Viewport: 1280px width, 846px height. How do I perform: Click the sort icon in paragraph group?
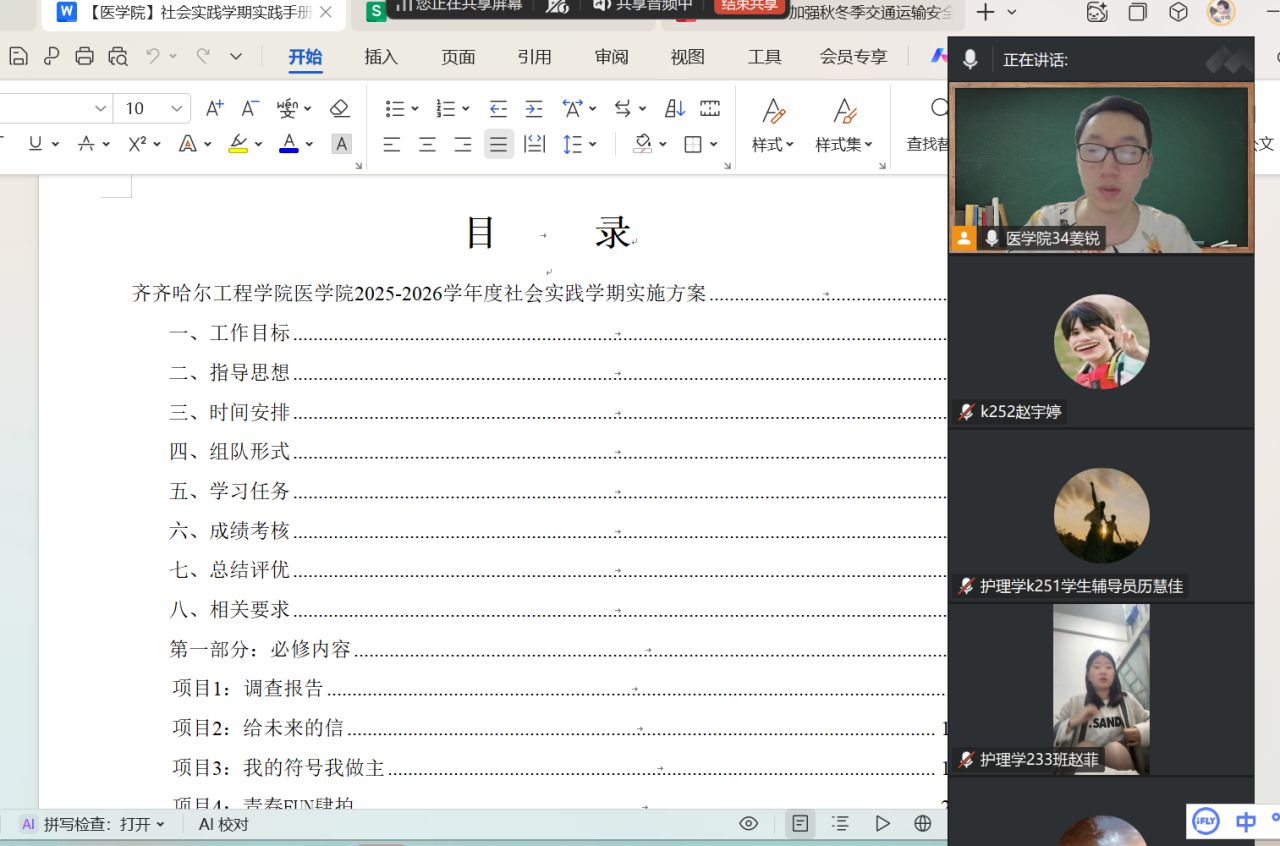click(675, 108)
